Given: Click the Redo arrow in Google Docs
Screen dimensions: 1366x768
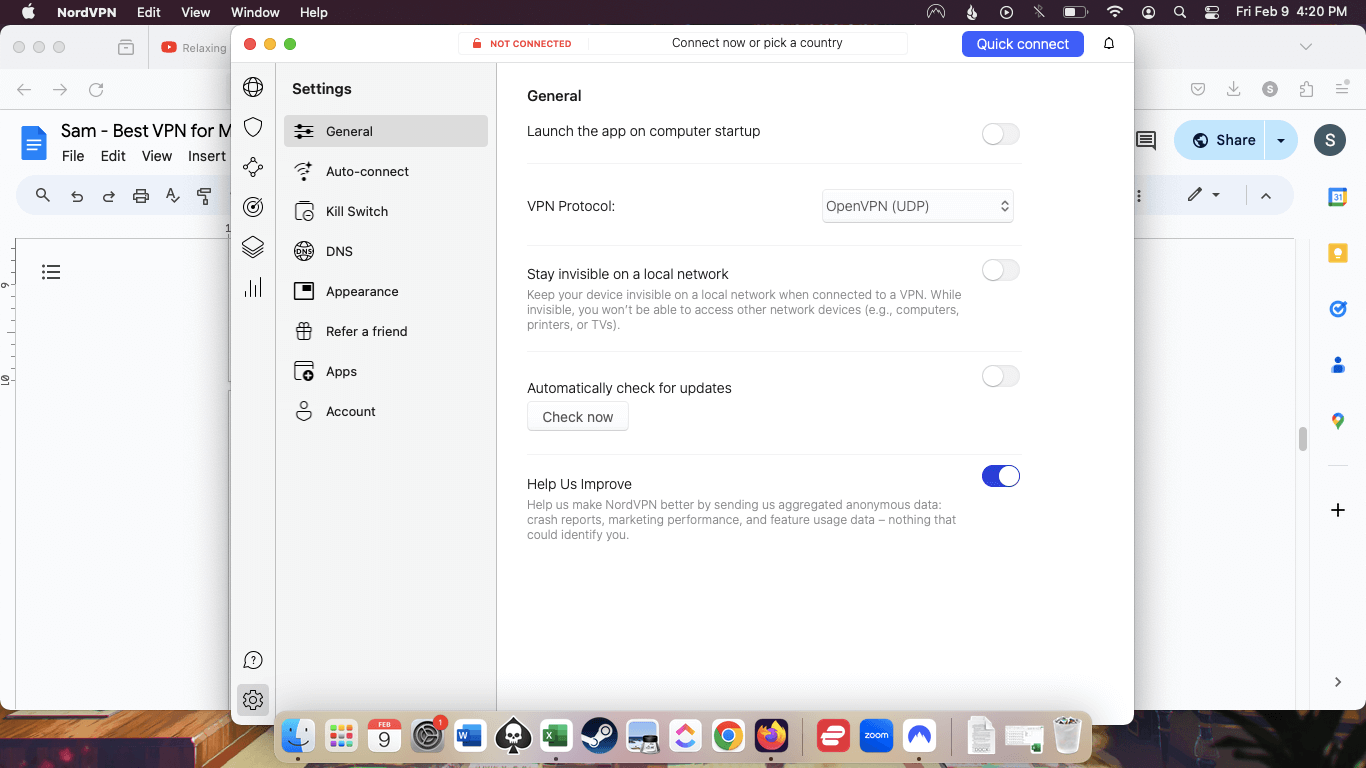Looking at the screenshot, I should (x=109, y=196).
